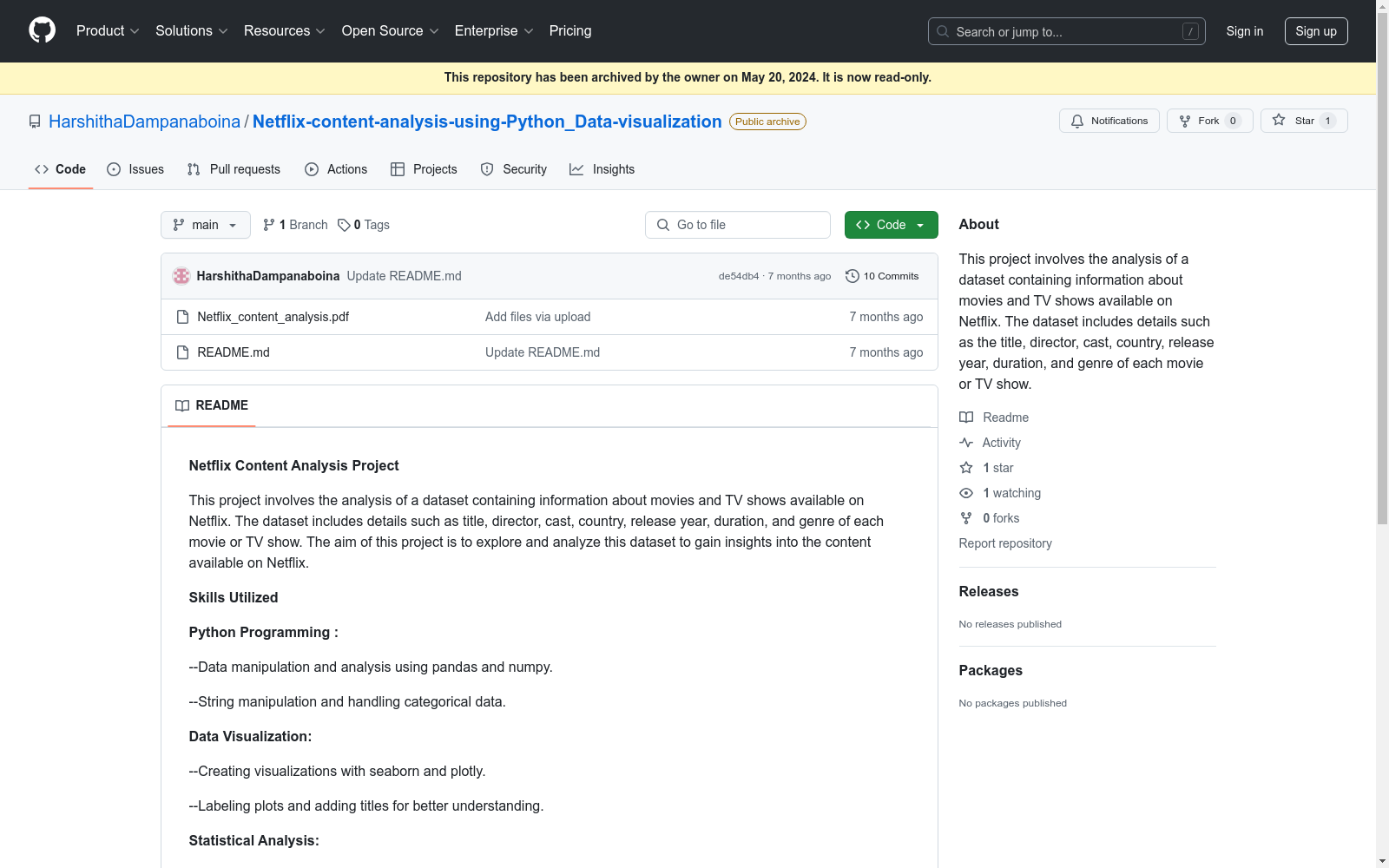This screenshot has width=1389, height=868.
Task: Click the 'Update README.md' latest commit message
Action: (x=404, y=276)
